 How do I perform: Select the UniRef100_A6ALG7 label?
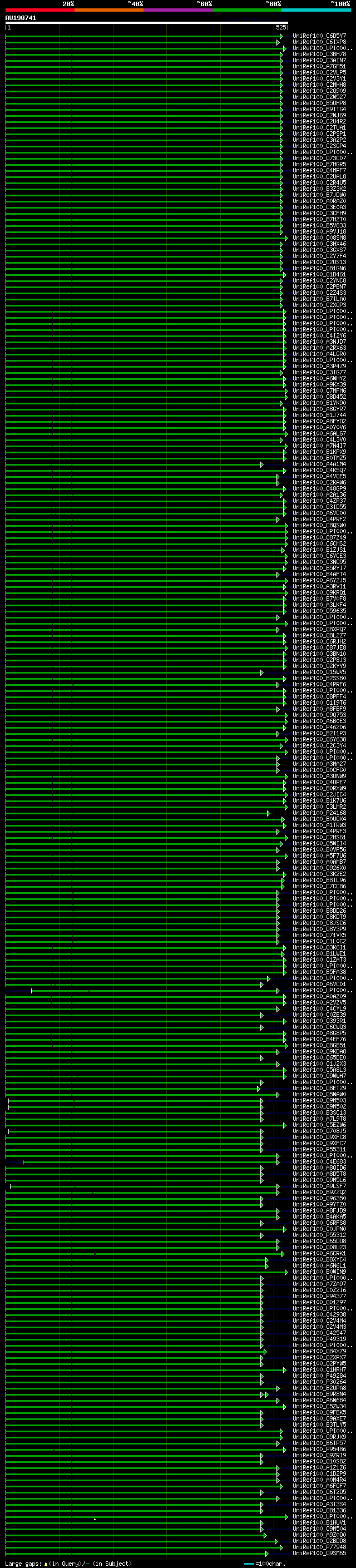[x=319, y=433]
